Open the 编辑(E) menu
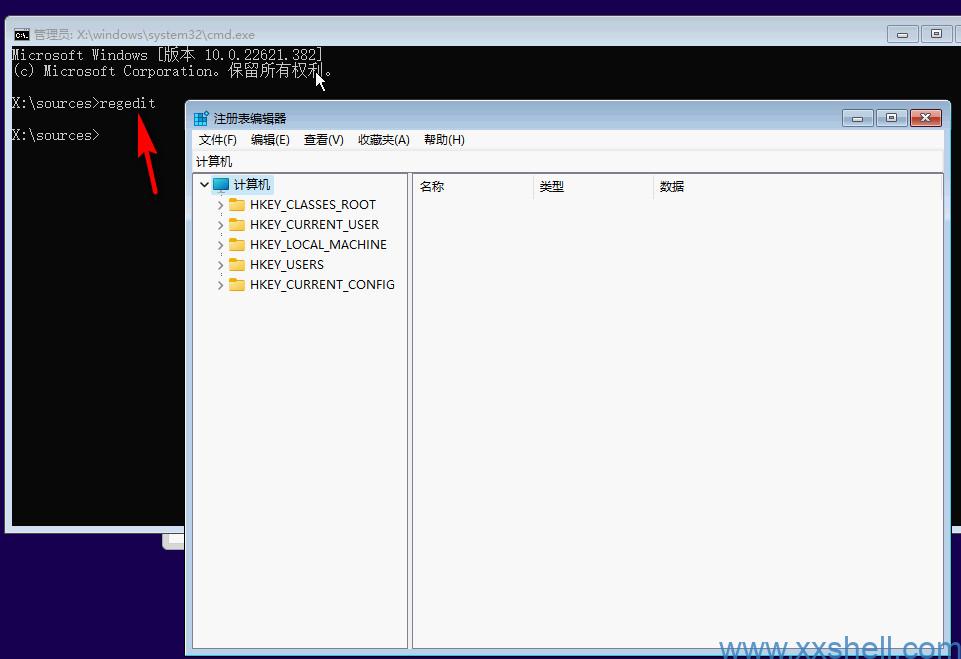 (270, 140)
